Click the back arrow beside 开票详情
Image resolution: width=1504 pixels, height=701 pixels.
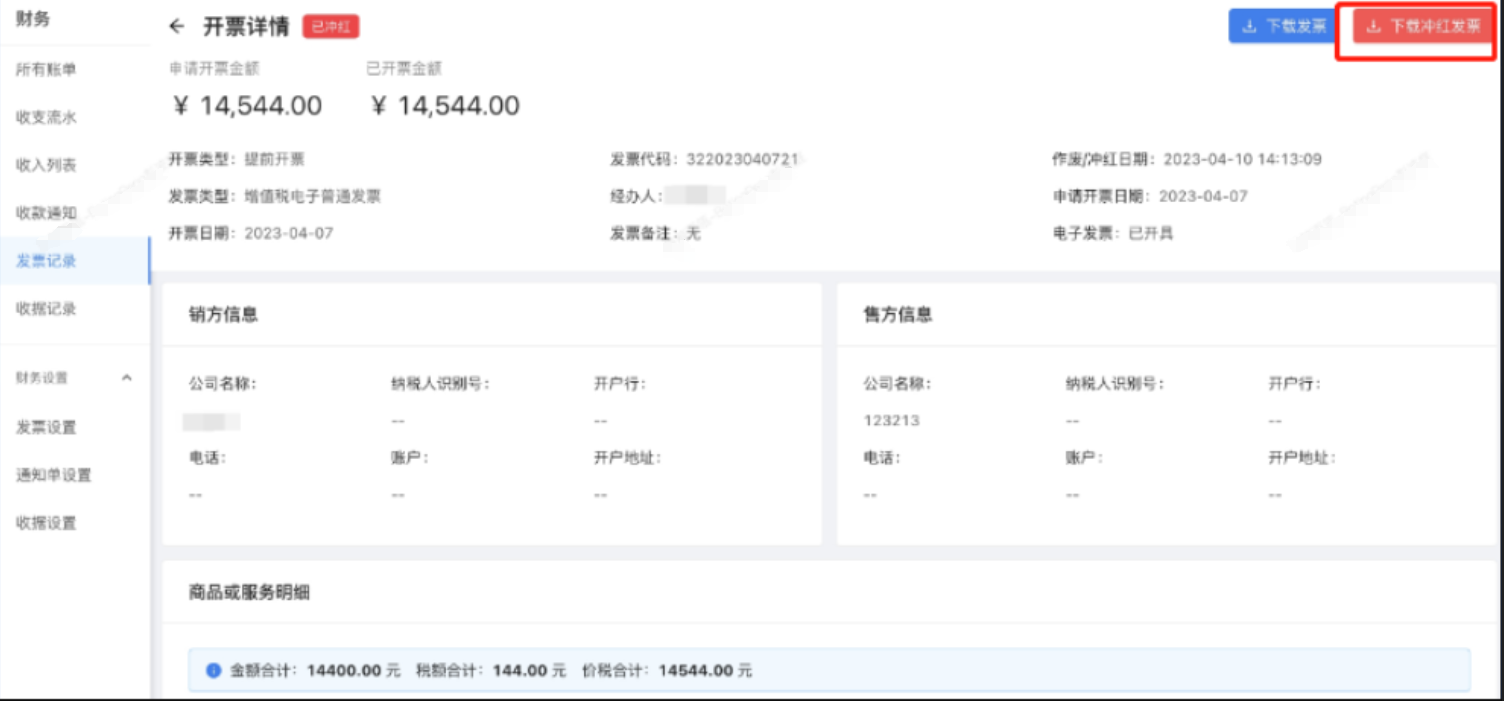coord(177,27)
